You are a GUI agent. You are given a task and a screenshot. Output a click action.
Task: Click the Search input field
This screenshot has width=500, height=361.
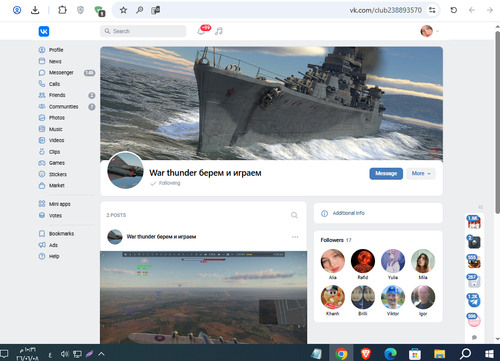click(x=143, y=31)
